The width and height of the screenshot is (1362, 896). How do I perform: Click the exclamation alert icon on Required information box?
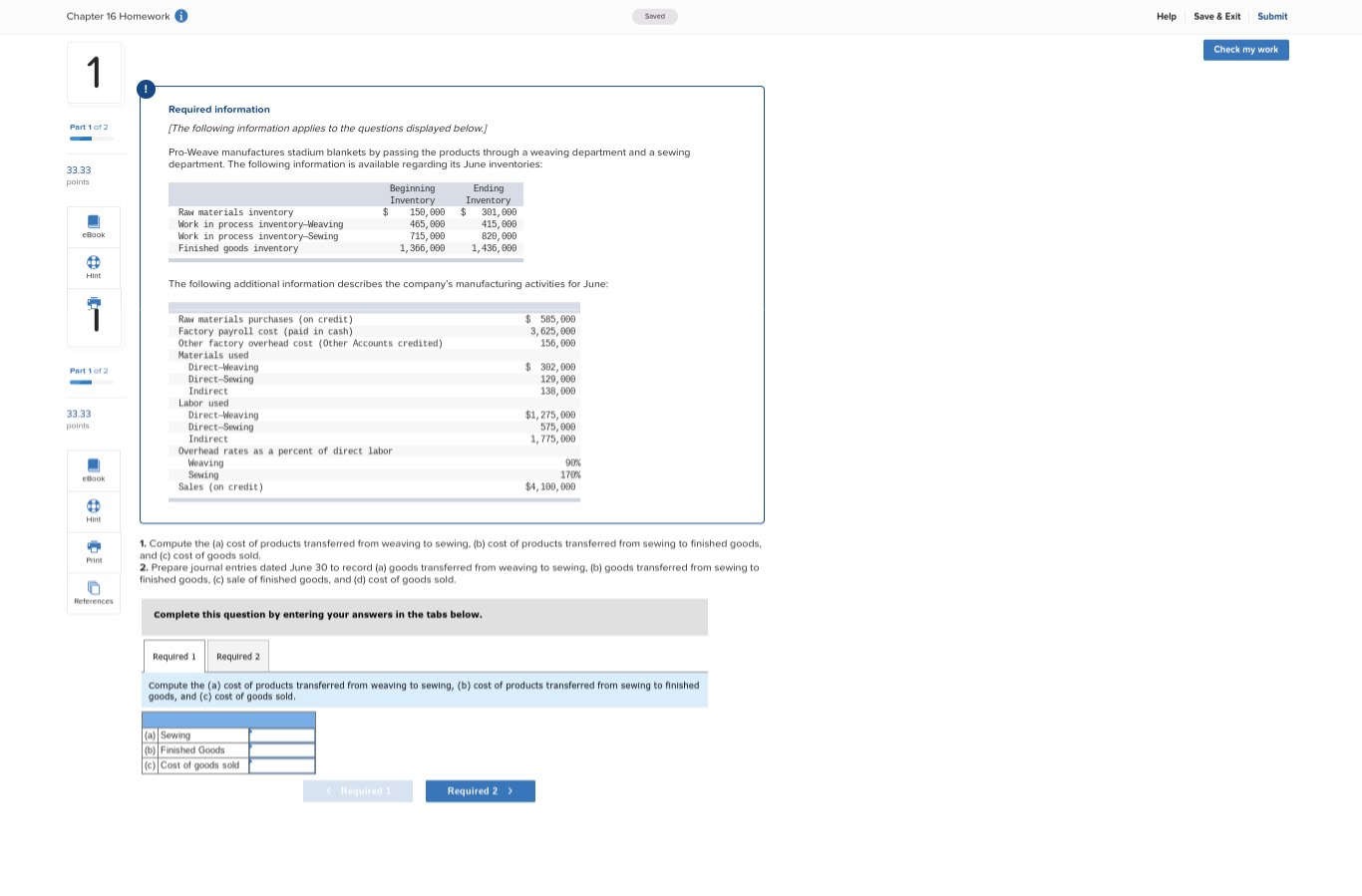coord(146,89)
